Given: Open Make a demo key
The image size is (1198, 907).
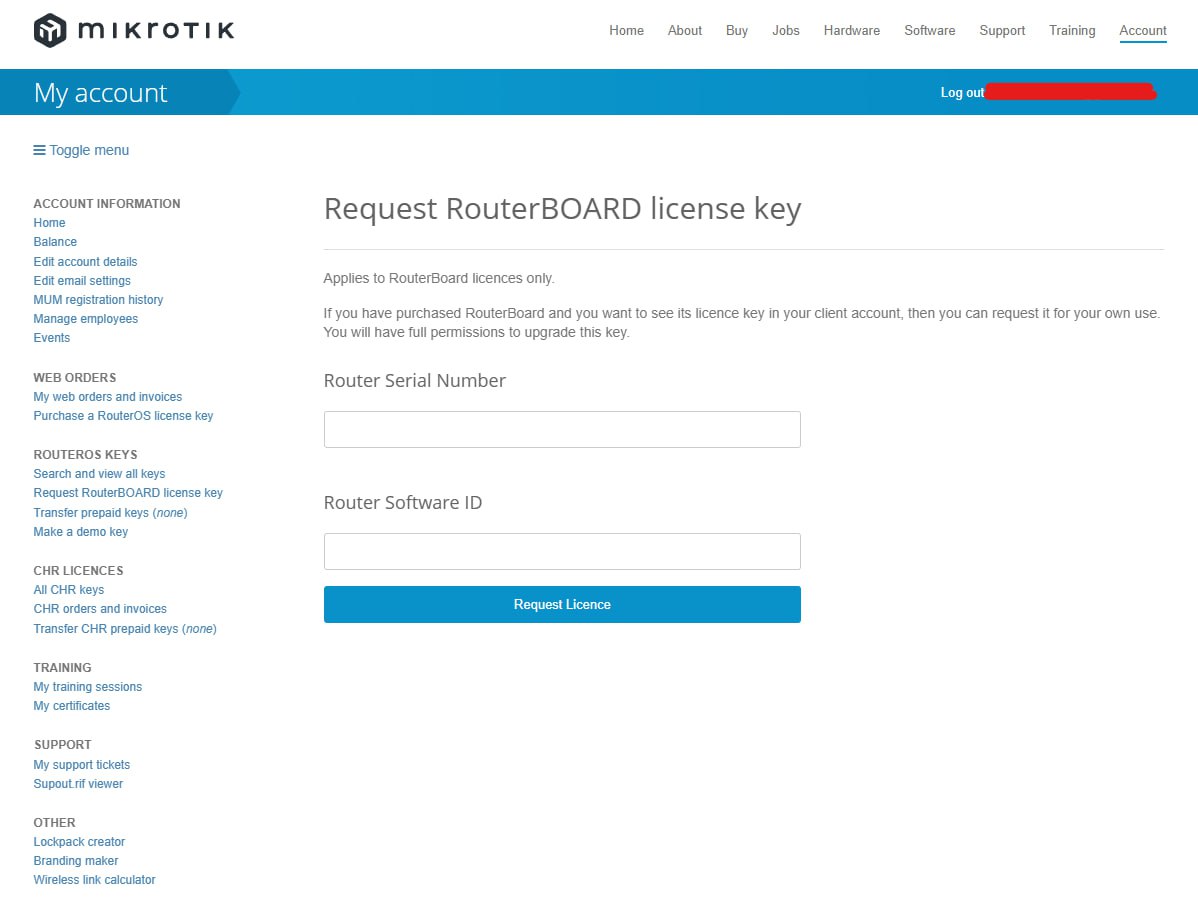Looking at the screenshot, I should pos(80,532).
